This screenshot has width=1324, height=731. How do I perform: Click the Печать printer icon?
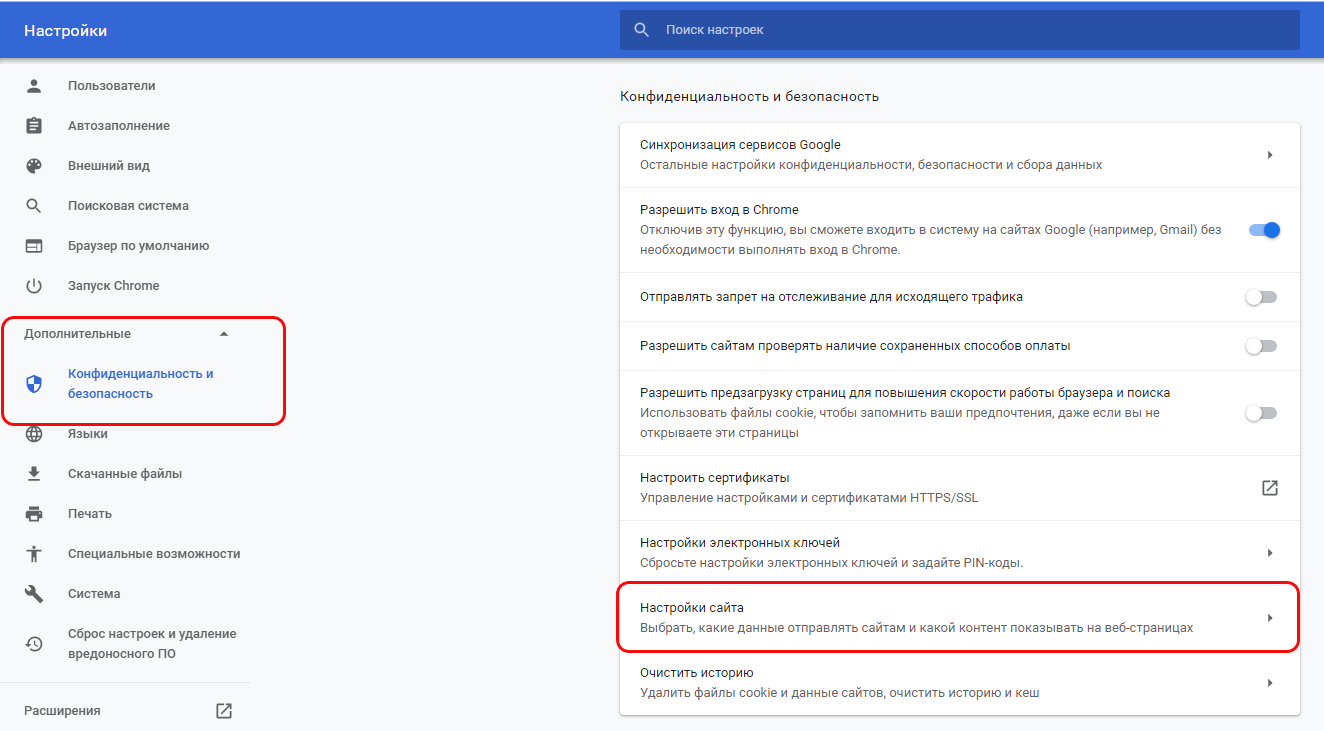click(34, 514)
